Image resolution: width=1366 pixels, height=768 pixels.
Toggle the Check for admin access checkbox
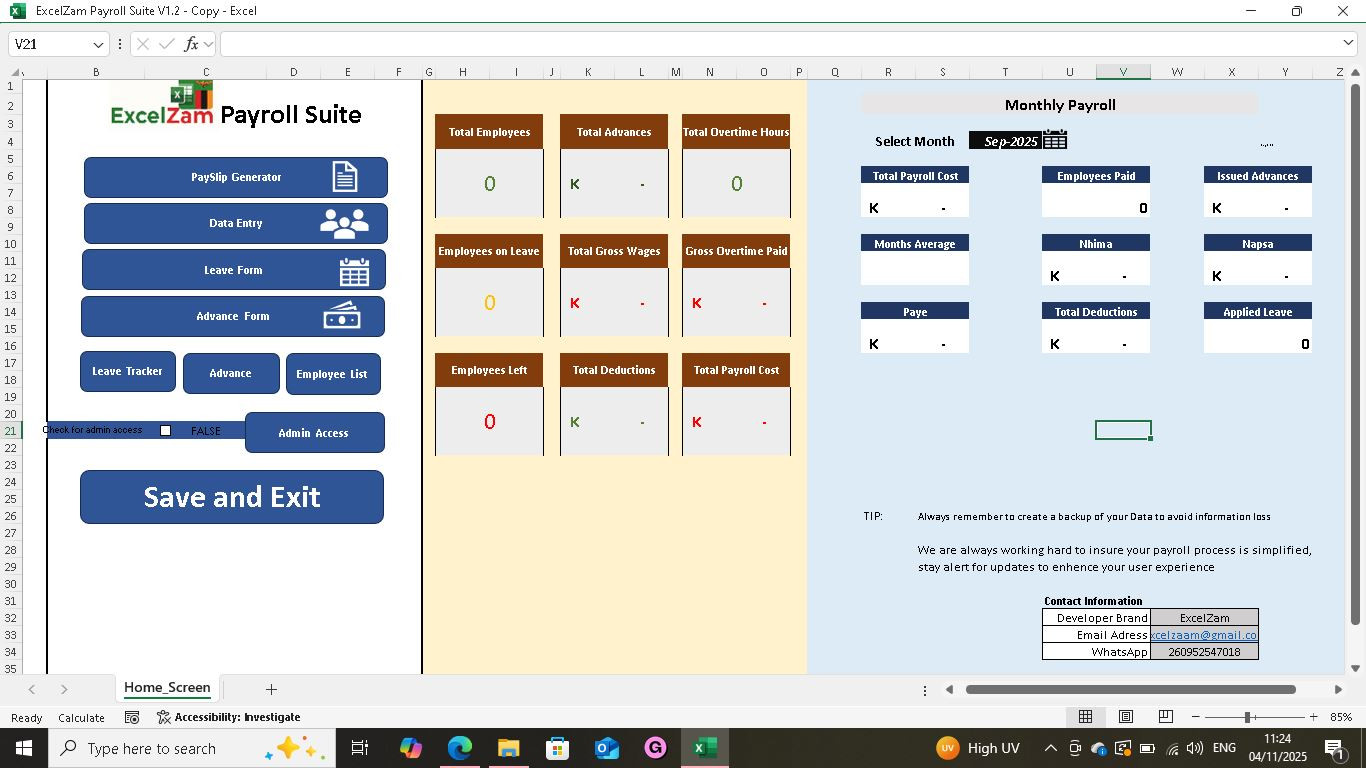(165, 430)
